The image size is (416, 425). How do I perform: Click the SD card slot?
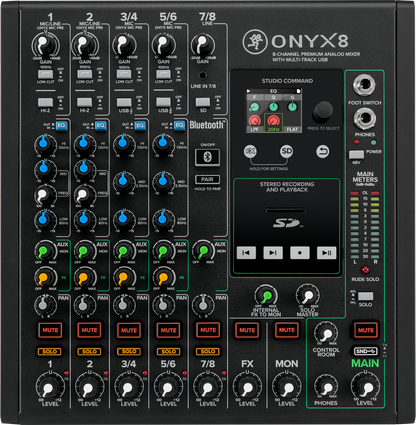286,210
